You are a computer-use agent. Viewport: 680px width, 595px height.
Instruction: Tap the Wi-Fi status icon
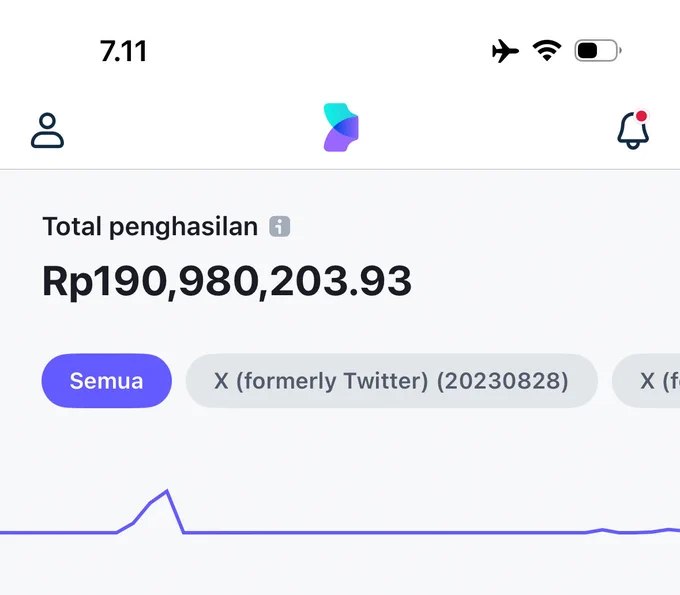(x=547, y=50)
